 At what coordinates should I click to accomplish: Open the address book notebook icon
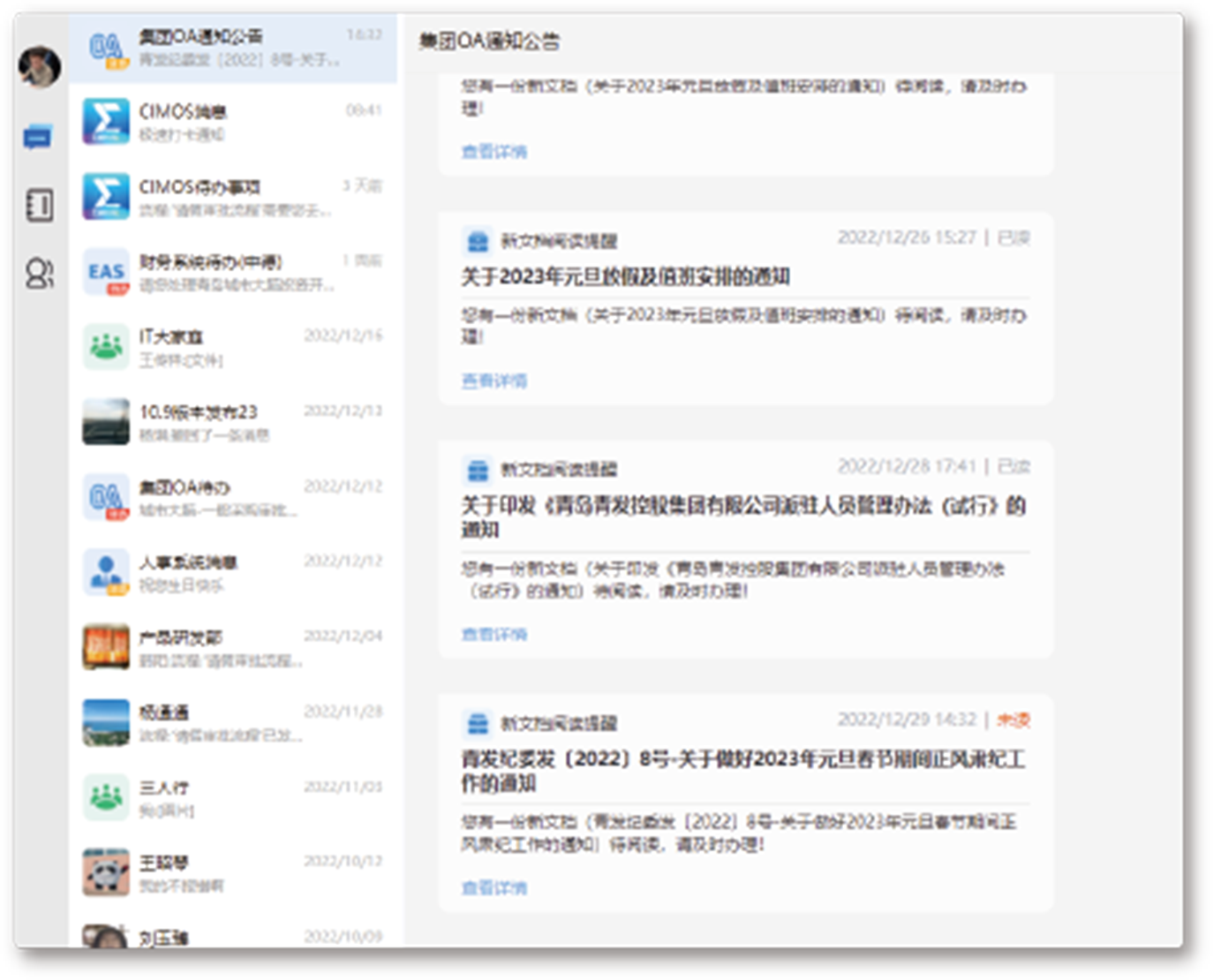point(39,206)
